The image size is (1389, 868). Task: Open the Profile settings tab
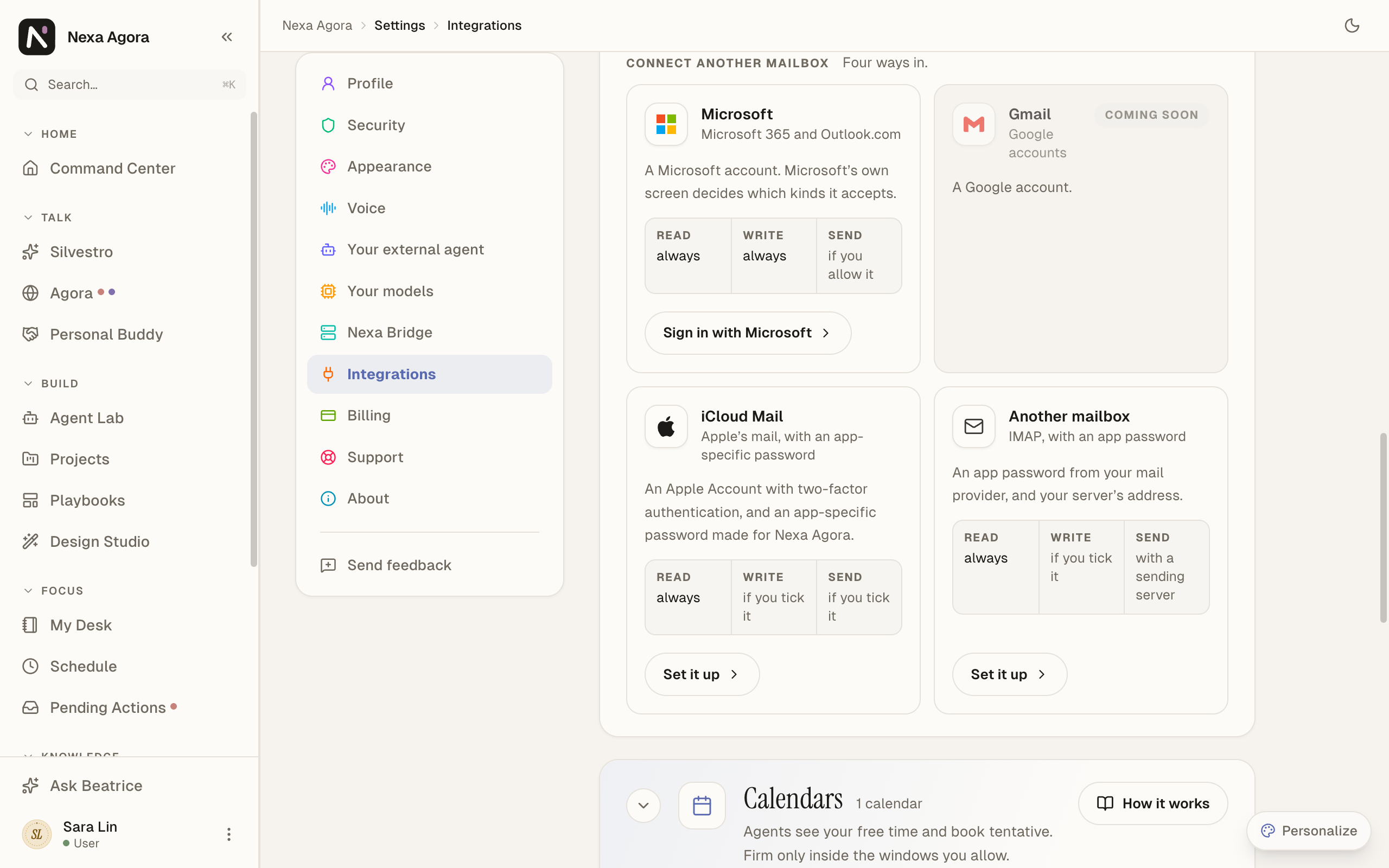(429, 83)
